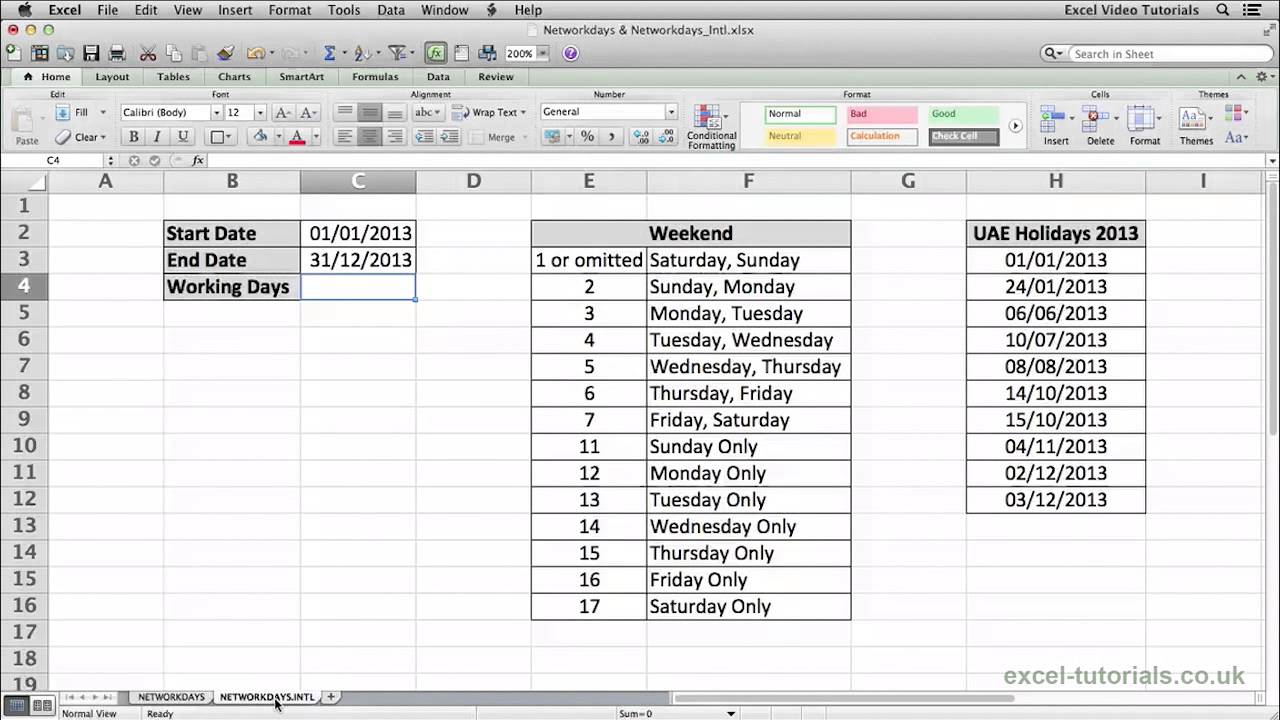Click the Copy icon
Screen dimensions: 1280x720
pyautogui.click(x=174, y=53)
